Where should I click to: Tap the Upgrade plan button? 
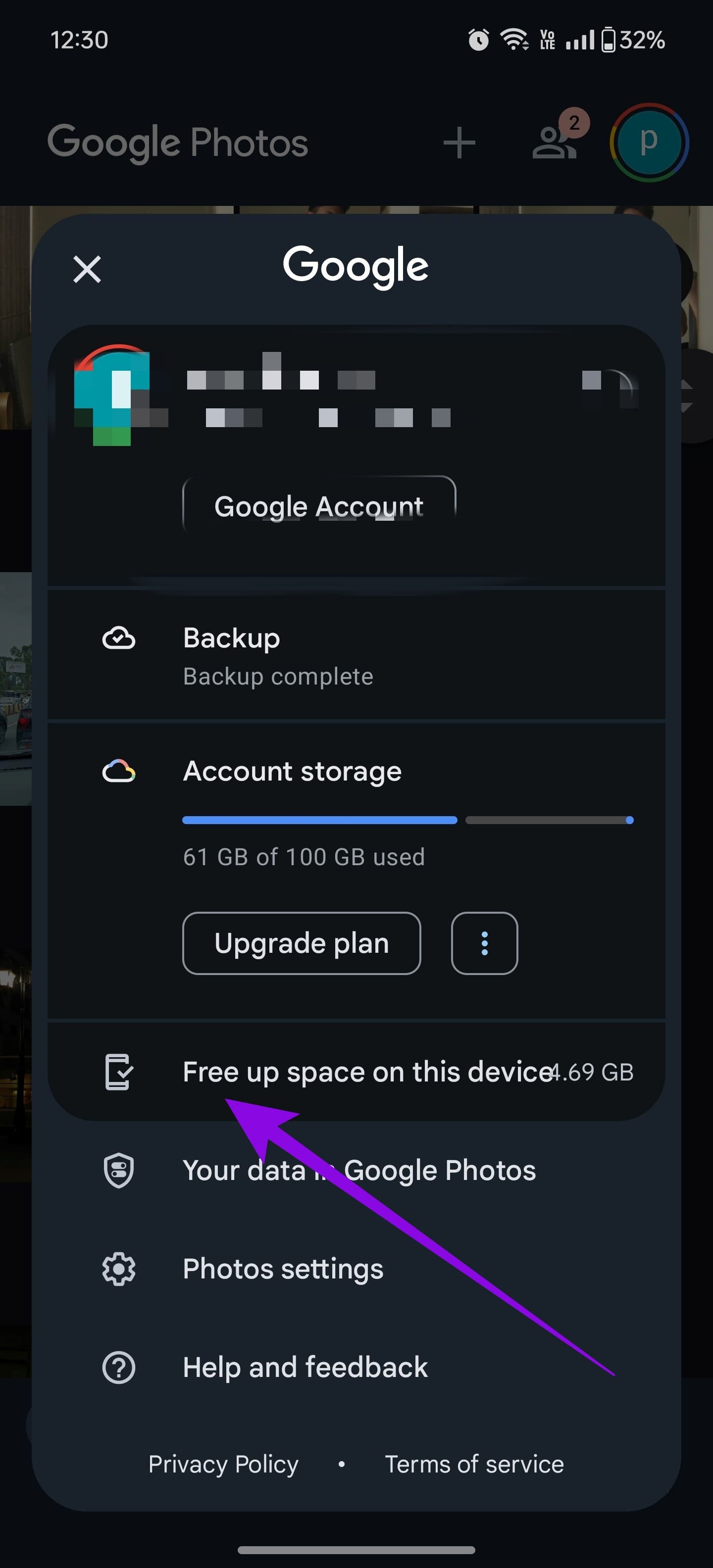tap(301, 943)
